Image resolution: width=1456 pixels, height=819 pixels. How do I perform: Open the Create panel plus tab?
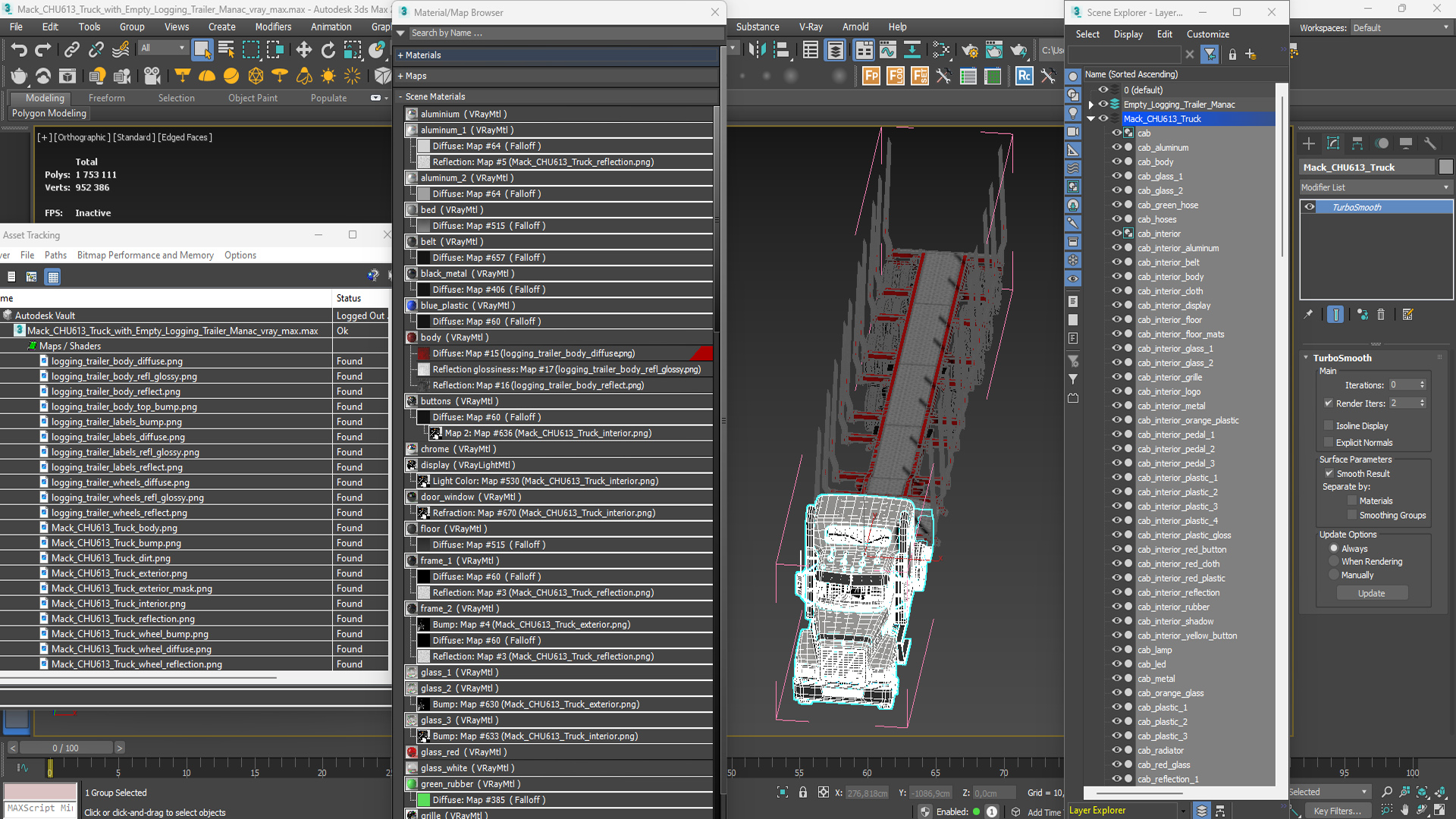[1309, 143]
